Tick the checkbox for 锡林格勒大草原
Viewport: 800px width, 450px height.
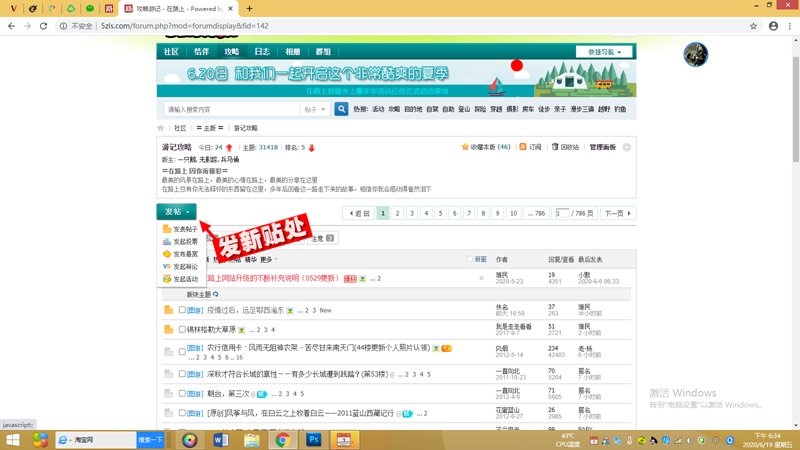(182, 330)
